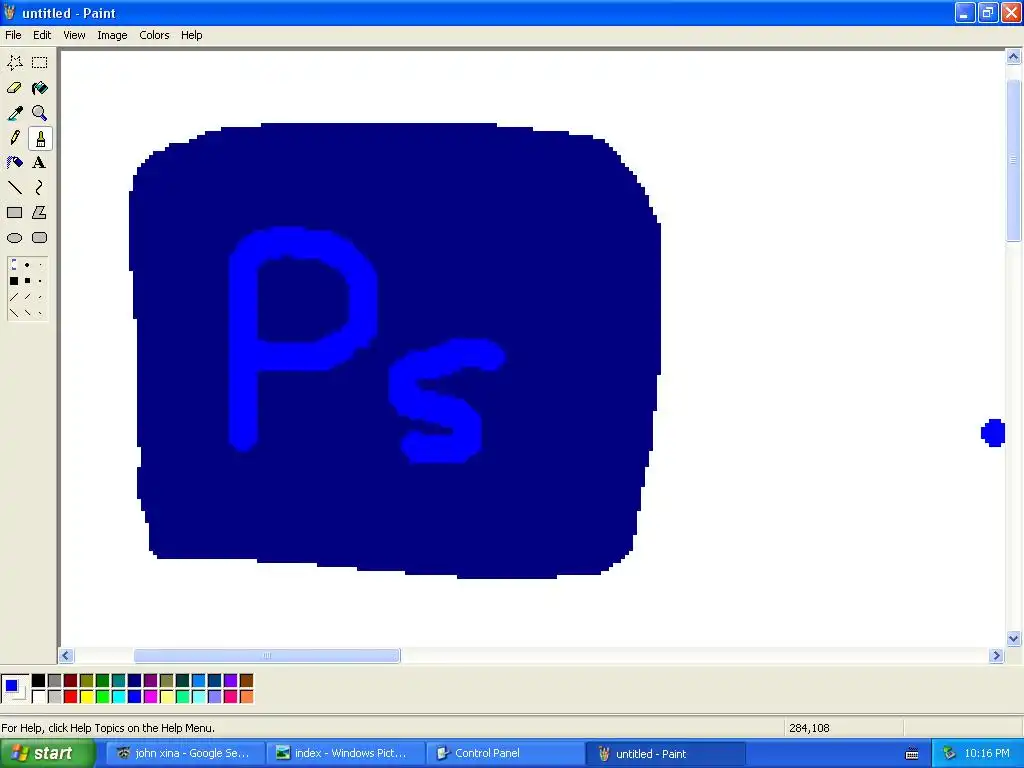Pick the medium backslash brush shape
1024x768 pixels.
coord(27,313)
